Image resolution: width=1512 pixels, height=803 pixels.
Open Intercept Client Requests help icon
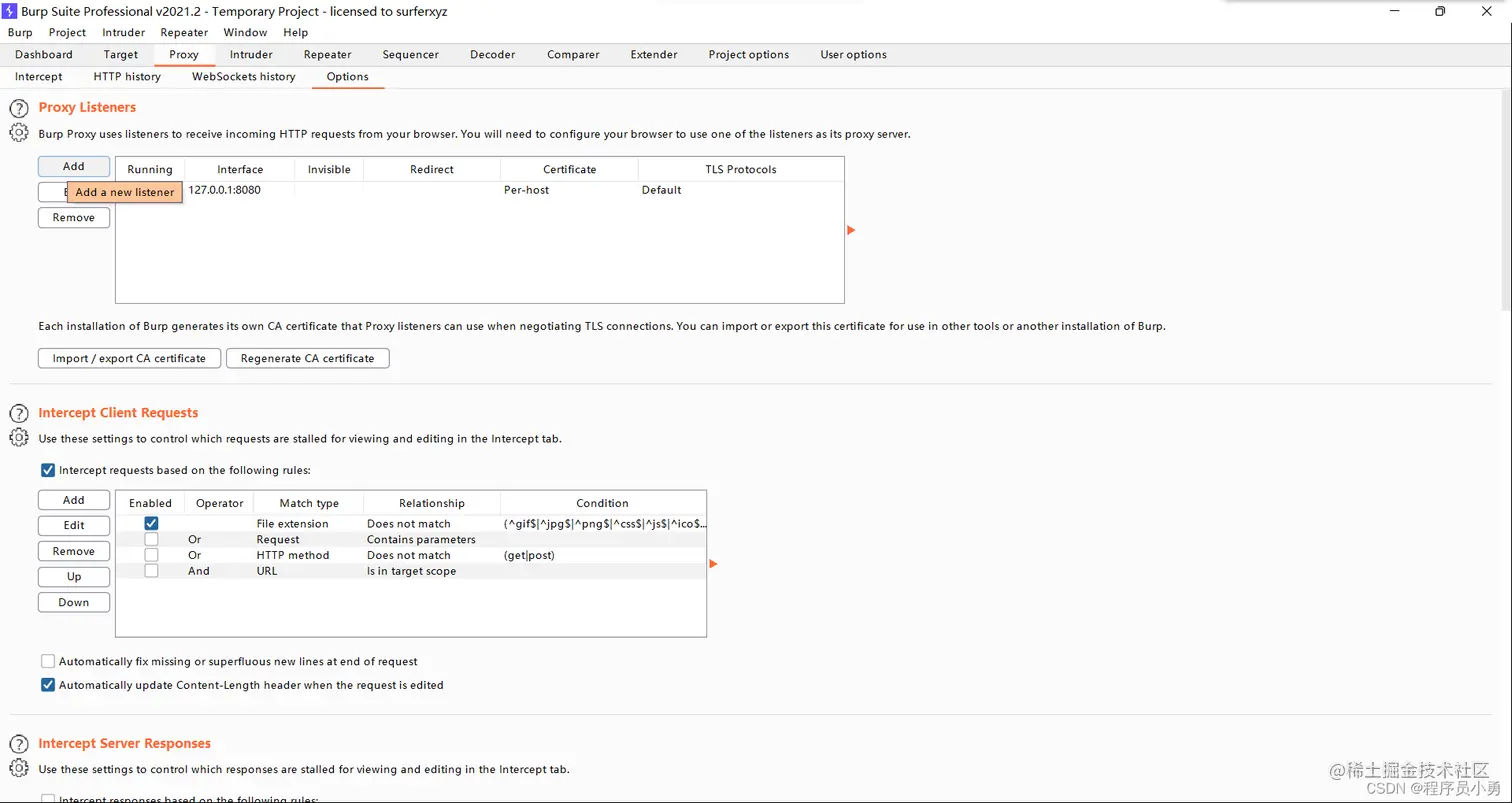pos(19,414)
